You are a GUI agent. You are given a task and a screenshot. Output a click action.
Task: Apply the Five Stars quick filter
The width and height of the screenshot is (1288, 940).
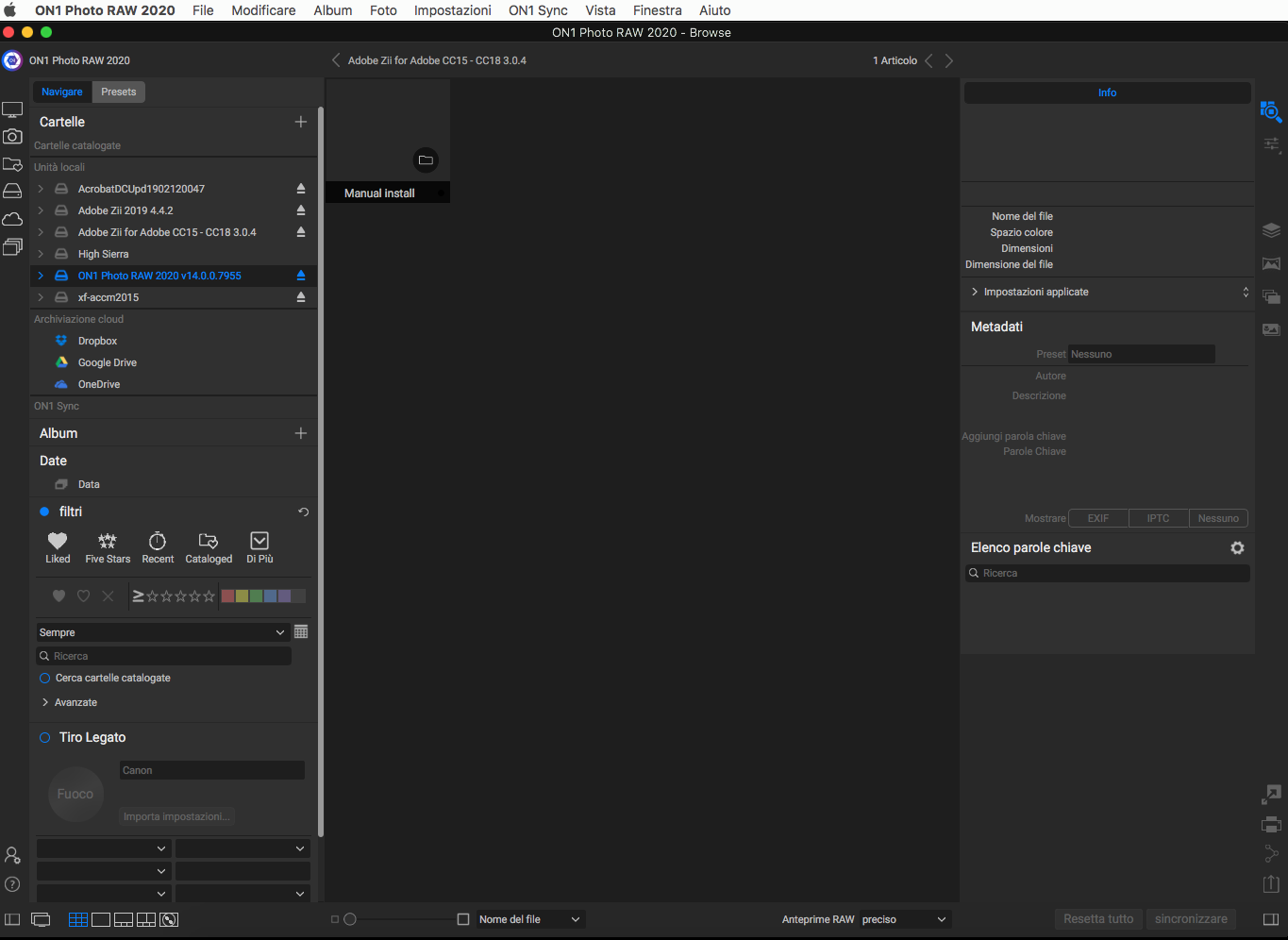click(x=108, y=547)
